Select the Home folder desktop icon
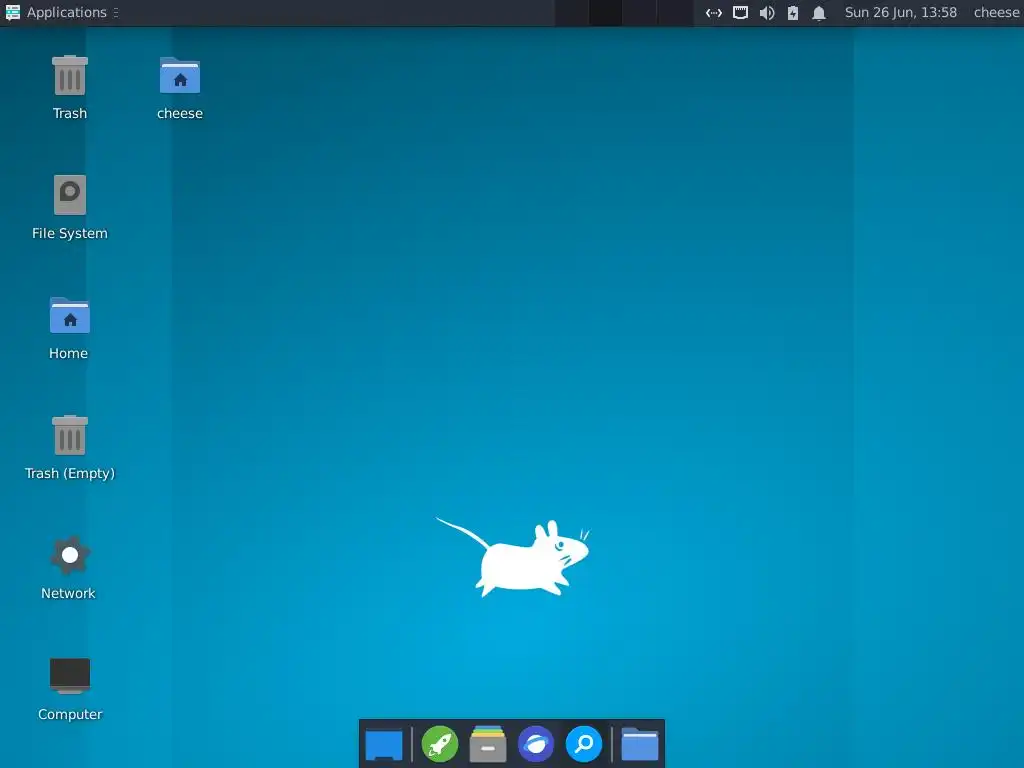The image size is (1024, 768). [69, 328]
